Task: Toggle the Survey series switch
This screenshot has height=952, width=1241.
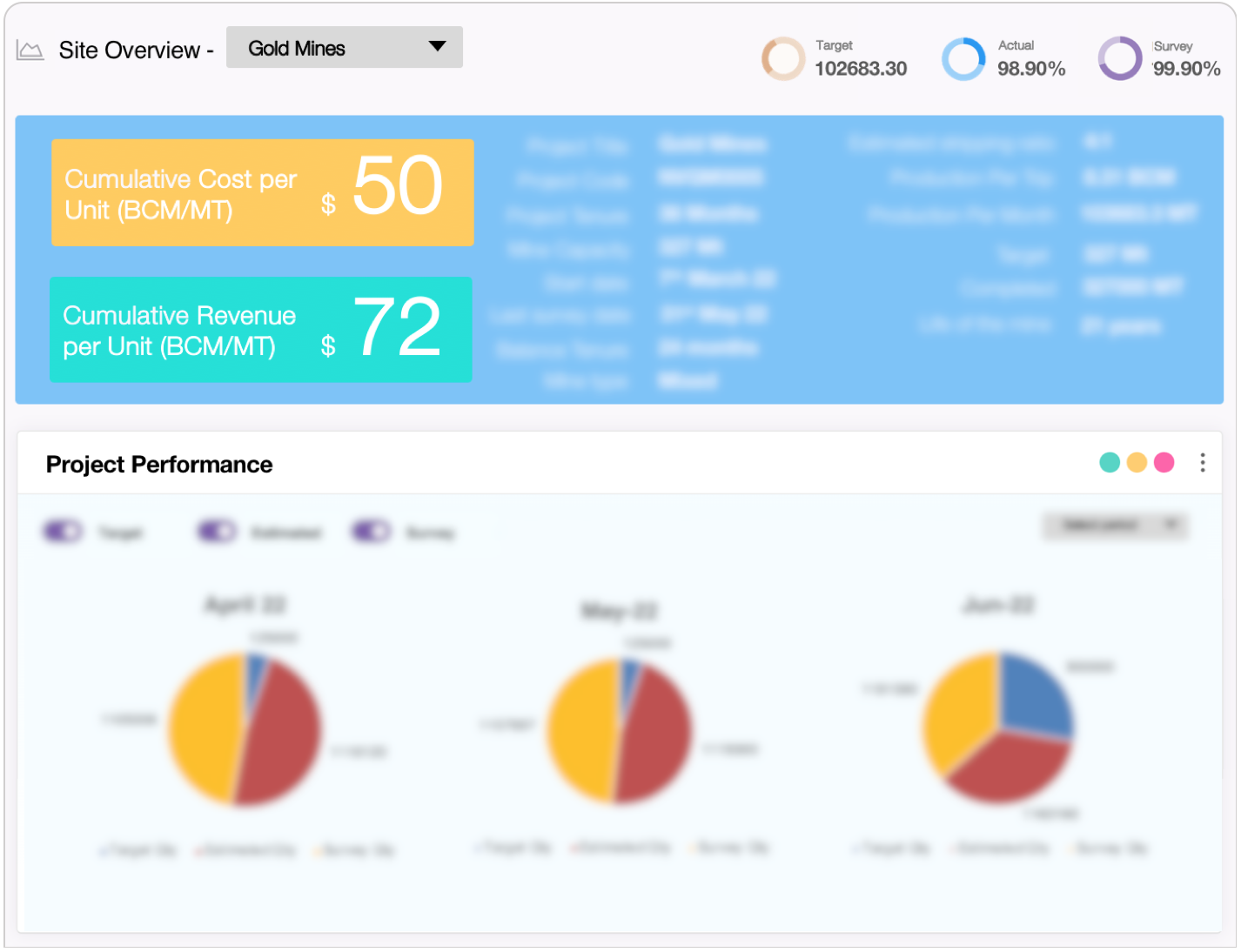Action: [x=371, y=531]
